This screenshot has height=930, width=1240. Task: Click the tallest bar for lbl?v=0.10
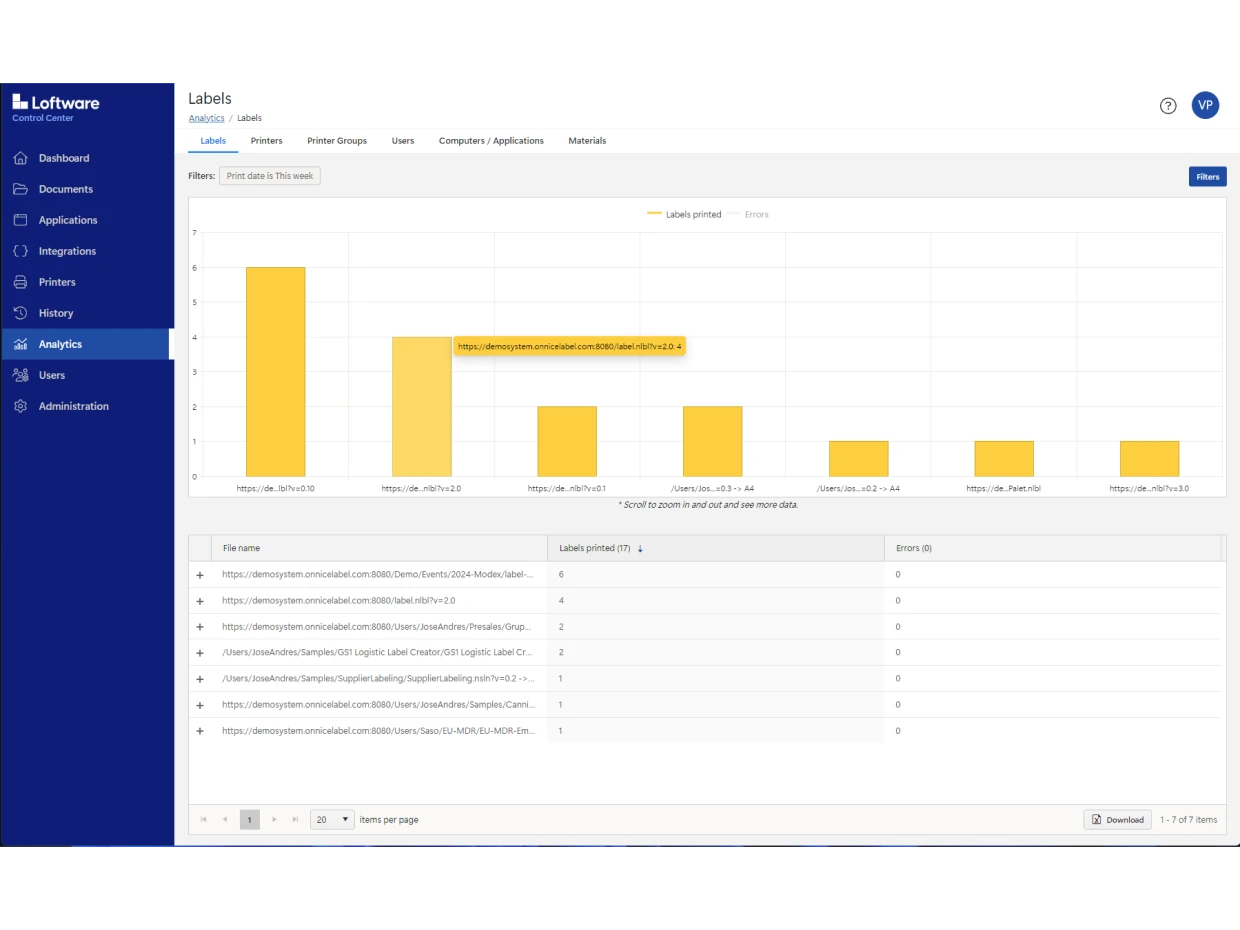[x=276, y=372]
